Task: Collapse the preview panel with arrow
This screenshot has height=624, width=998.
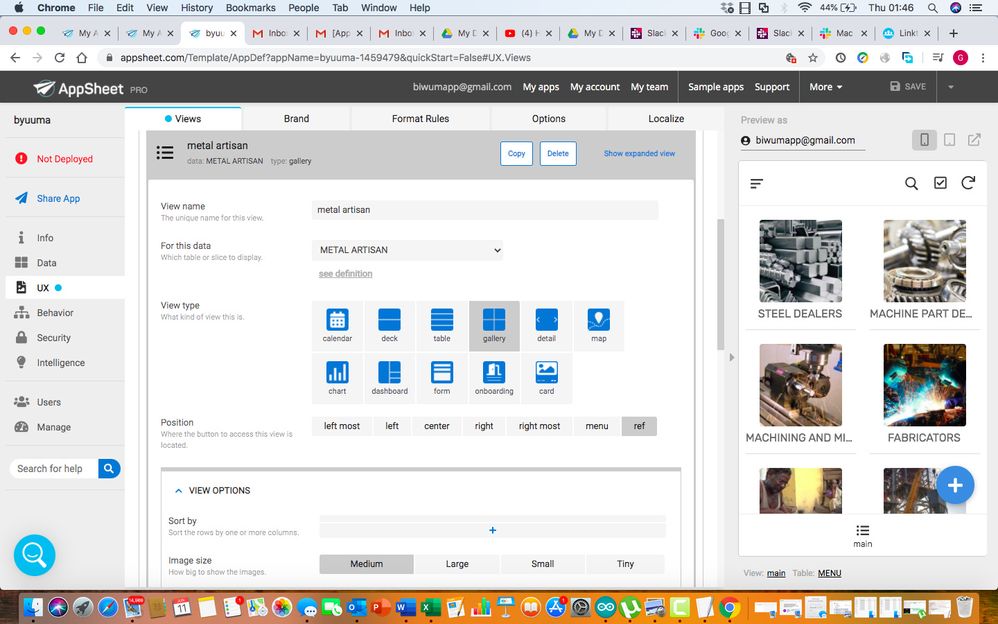Action: coord(731,357)
